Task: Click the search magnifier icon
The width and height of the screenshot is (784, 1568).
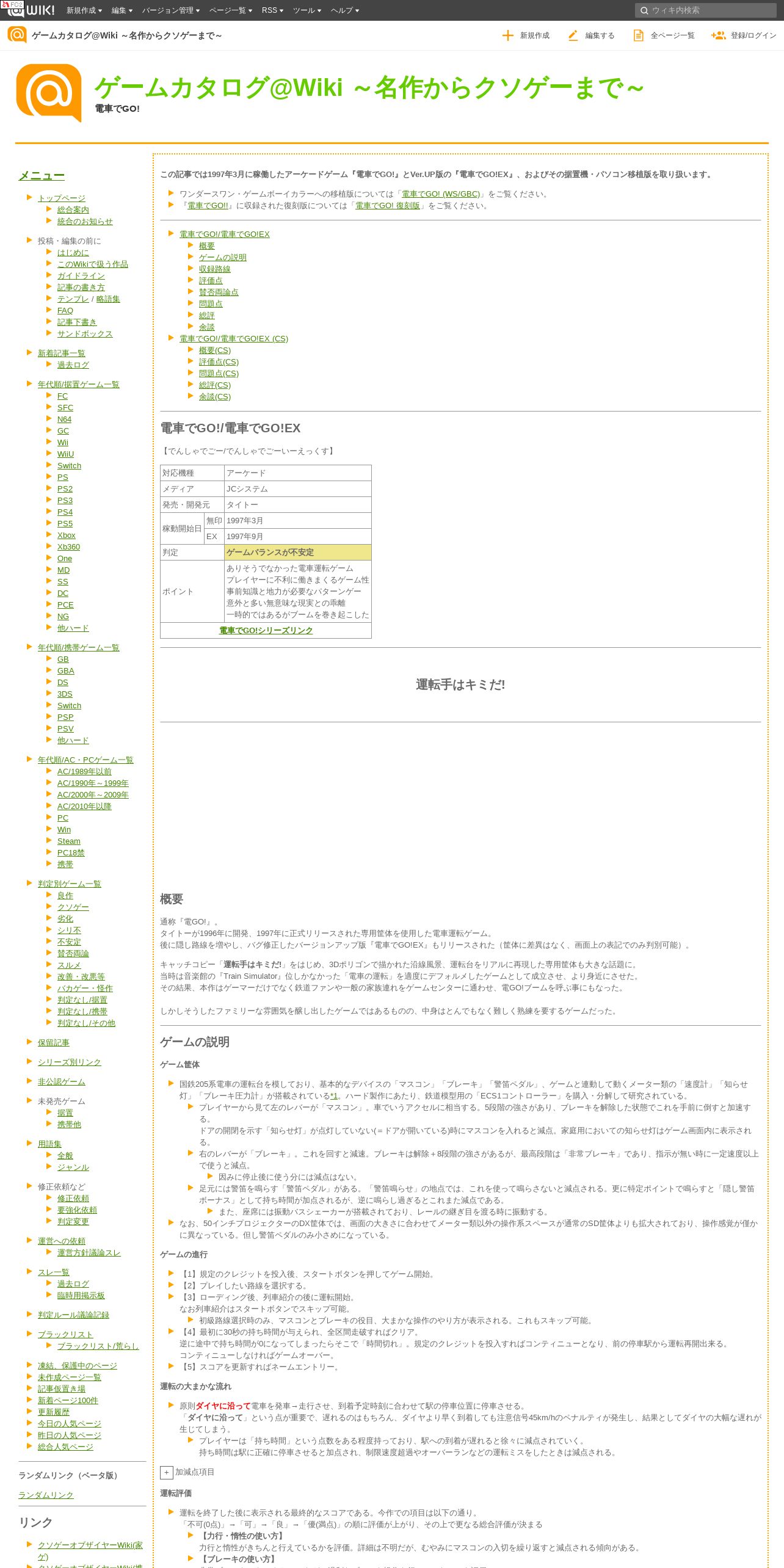Action: (644, 10)
